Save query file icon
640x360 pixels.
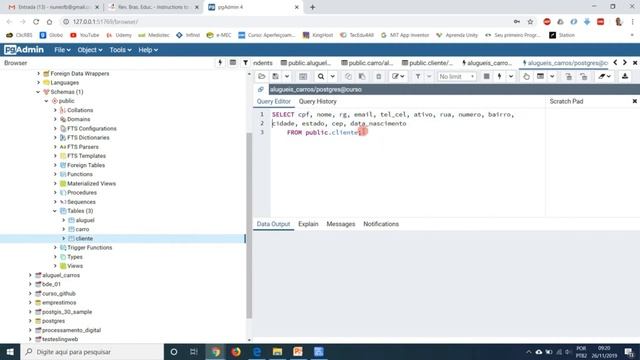coord(276,76)
